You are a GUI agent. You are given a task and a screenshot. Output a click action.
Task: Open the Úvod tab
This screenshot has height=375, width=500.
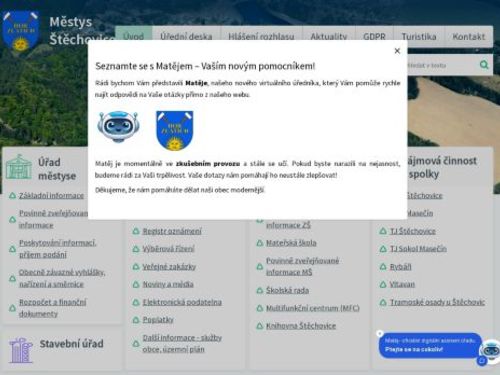(134, 36)
